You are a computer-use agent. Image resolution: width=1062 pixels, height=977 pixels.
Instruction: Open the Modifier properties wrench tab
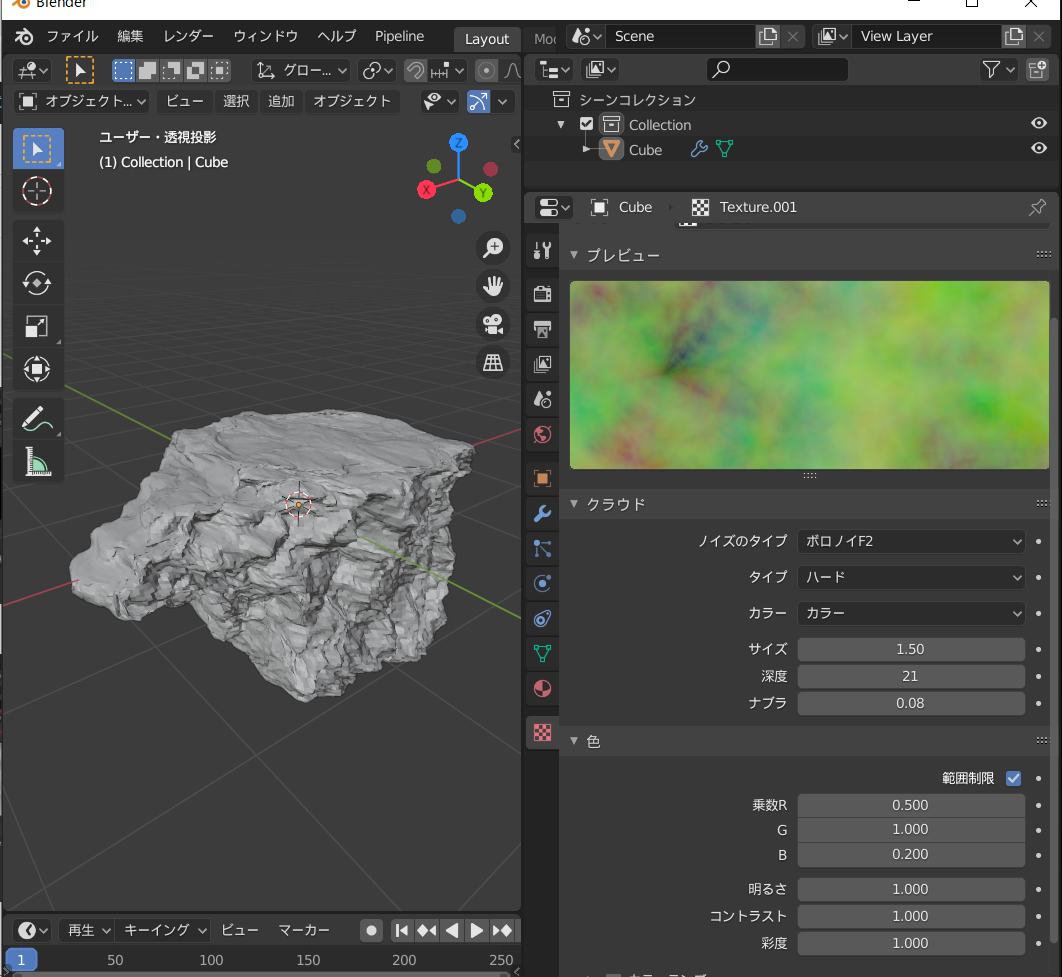pyautogui.click(x=542, y=514)
